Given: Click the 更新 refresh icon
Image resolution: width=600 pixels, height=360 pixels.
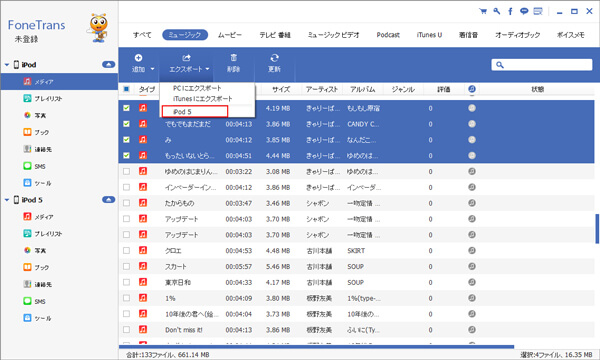Looking at the screenshot, I should coord(274,58).
